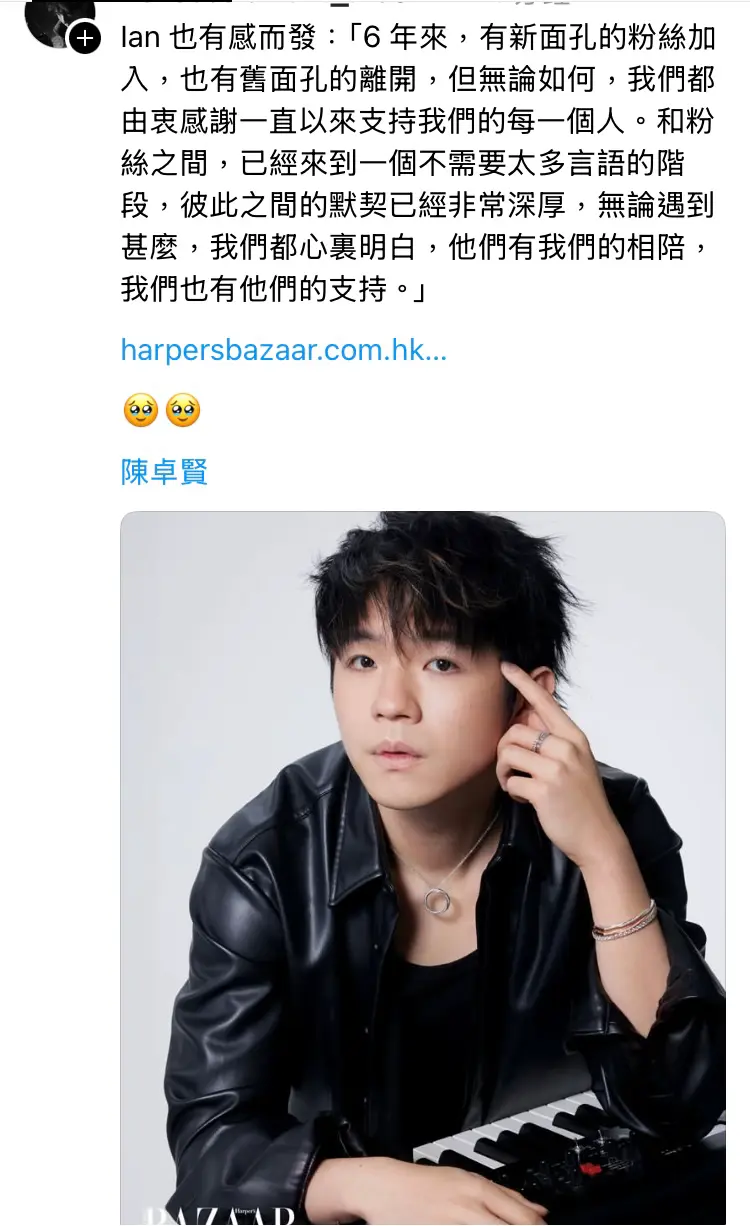Tap the second teary-eyed emoji
750x1226 pixels.
(183, 410)
